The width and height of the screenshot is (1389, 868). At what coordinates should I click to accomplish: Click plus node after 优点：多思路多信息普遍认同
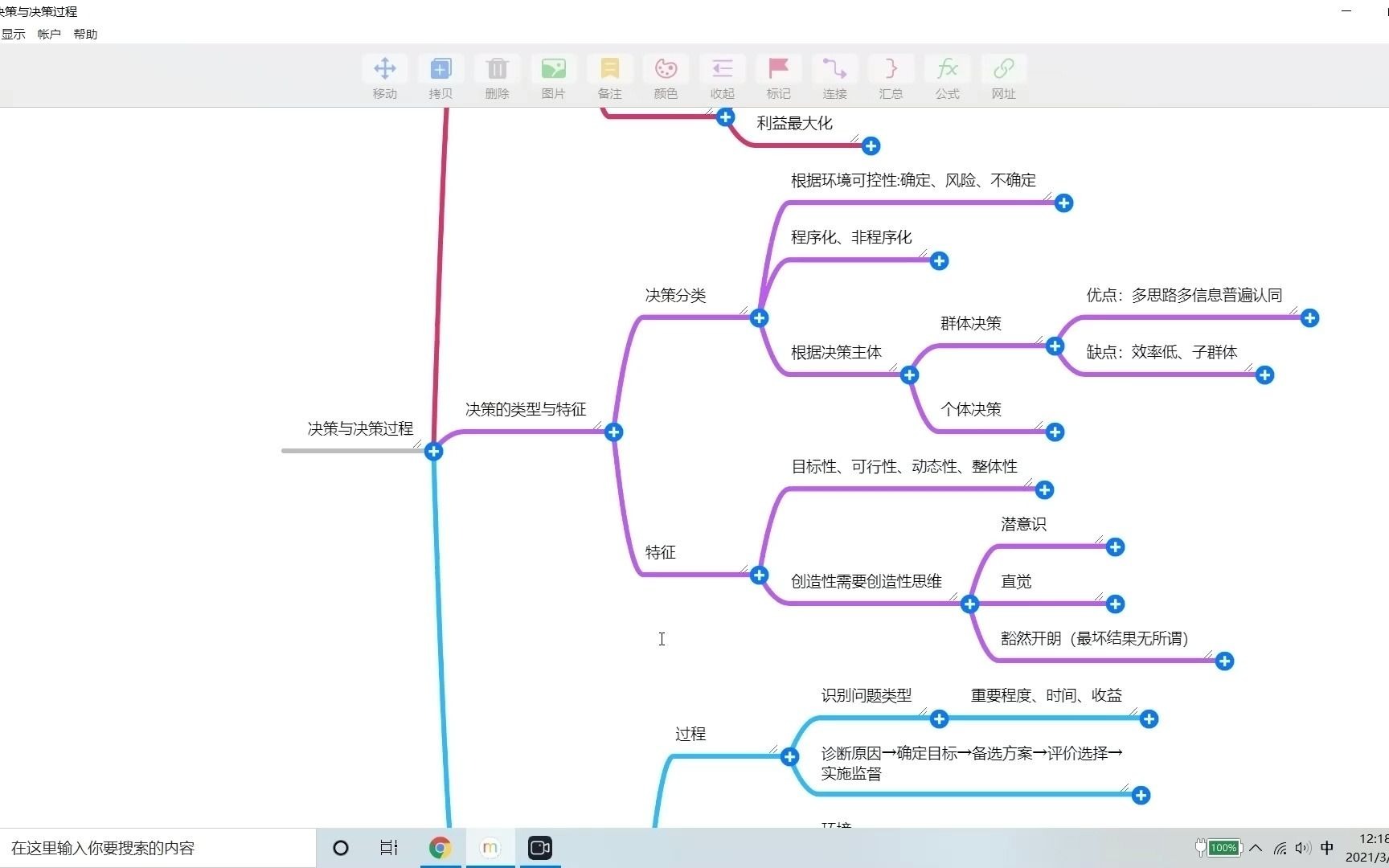point(1309,318)
